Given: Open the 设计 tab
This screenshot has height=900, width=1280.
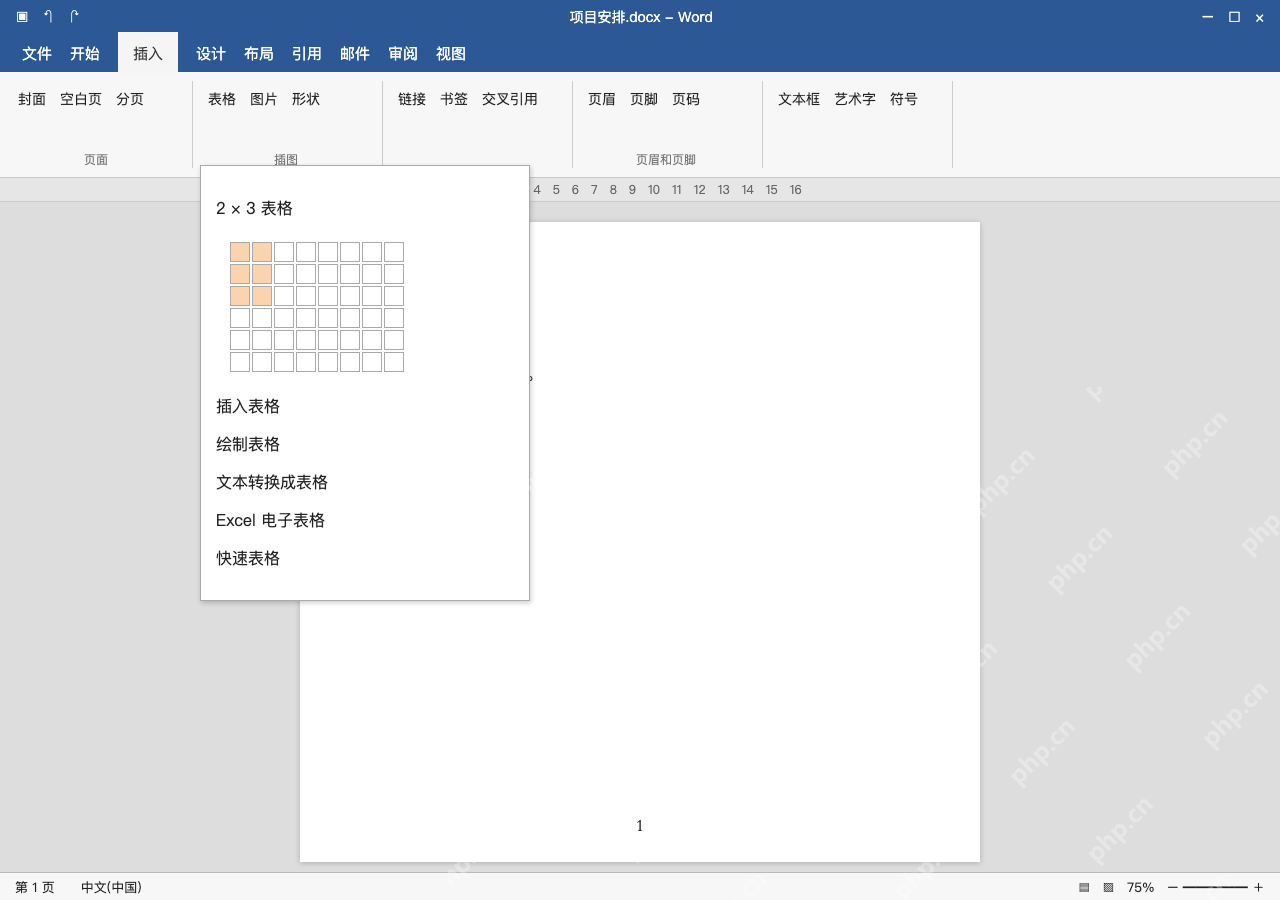Looking at the screenshot, I should click(211, 54).
